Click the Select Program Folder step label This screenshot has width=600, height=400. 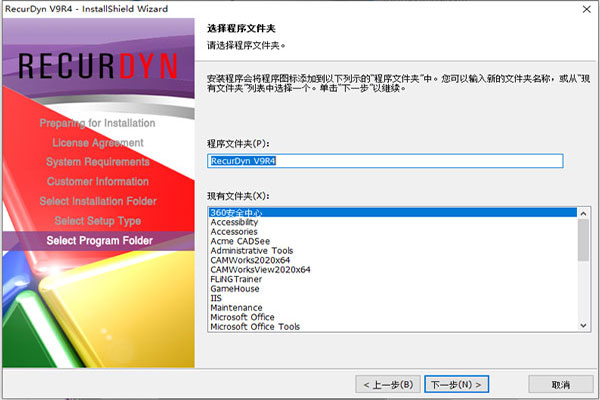pyautogui.click(x=99, y=240)
